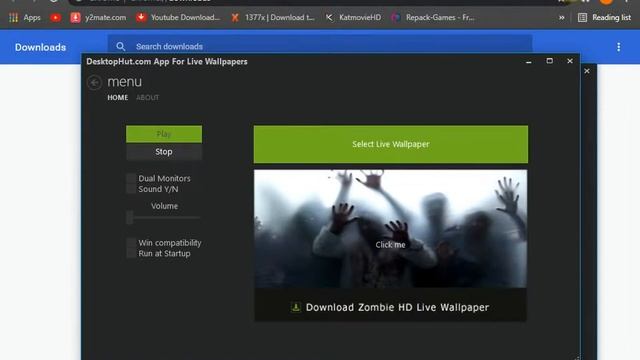This screenshot has width=640, height=360.
Task: Expand the hidden bookmarks chevron
Action: pos(562,18)
